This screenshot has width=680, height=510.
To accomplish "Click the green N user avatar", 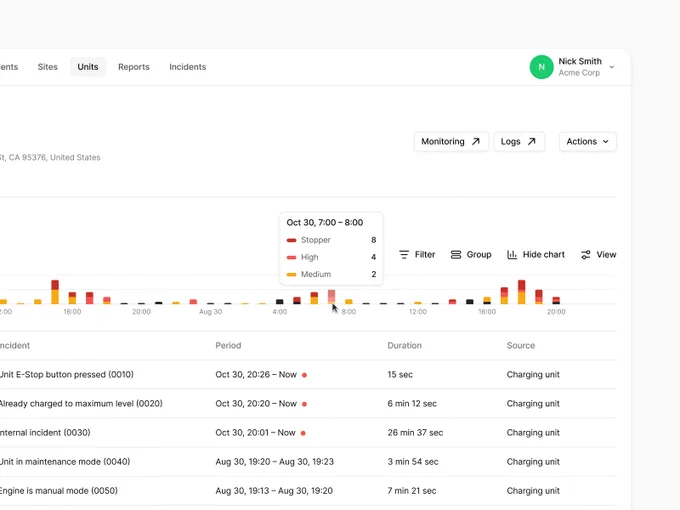I will tap(541, 67).
